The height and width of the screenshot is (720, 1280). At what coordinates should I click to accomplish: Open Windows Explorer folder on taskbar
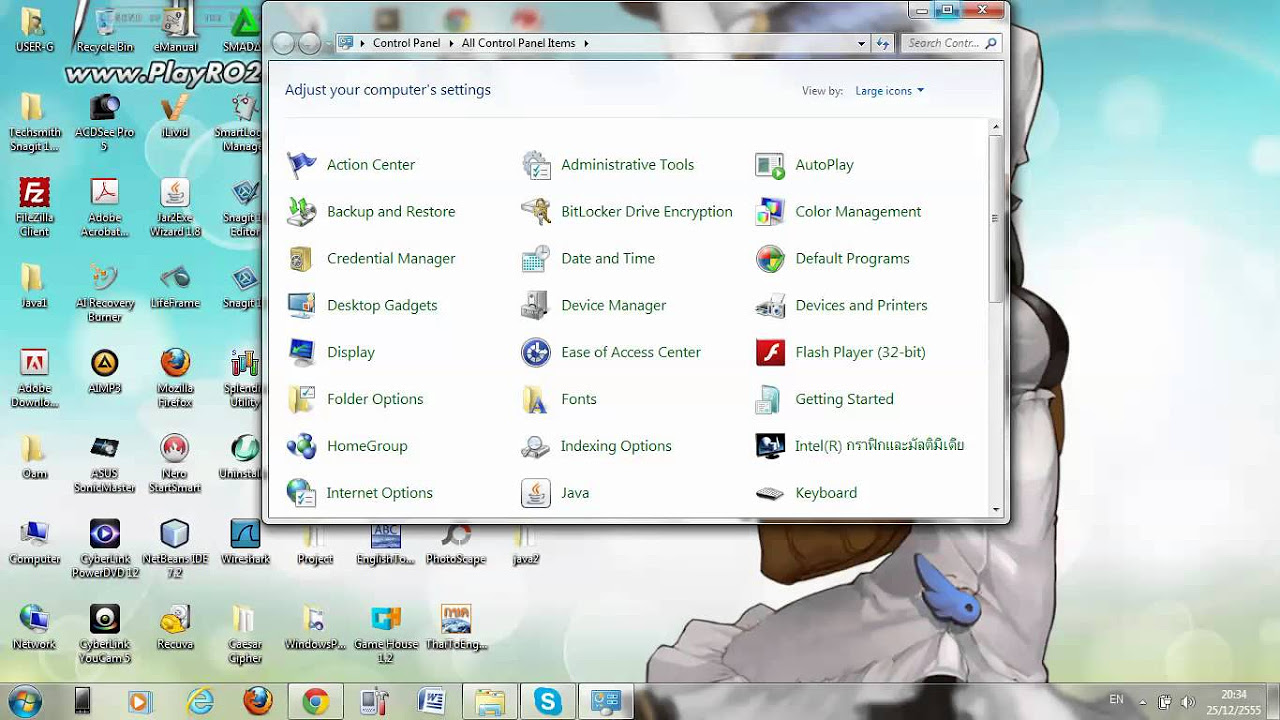coord(490,702)
